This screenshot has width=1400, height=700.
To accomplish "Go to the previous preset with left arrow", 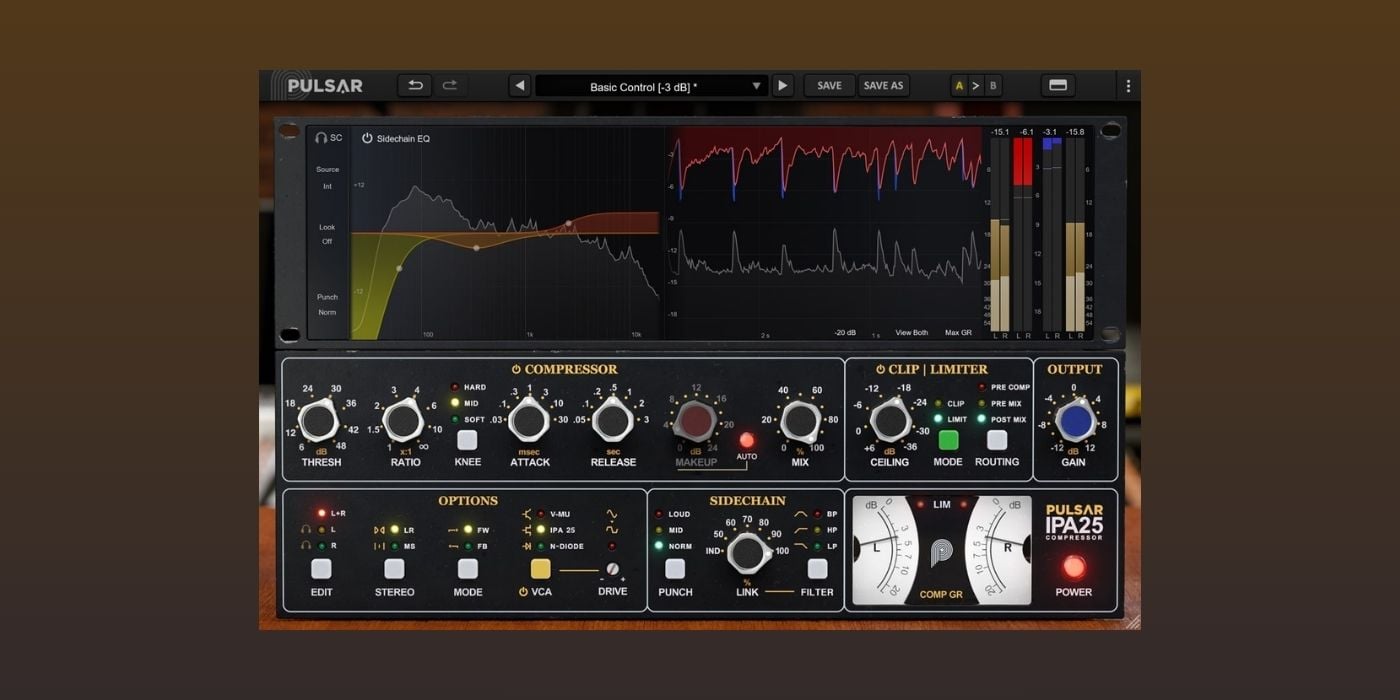I will 519,86.
